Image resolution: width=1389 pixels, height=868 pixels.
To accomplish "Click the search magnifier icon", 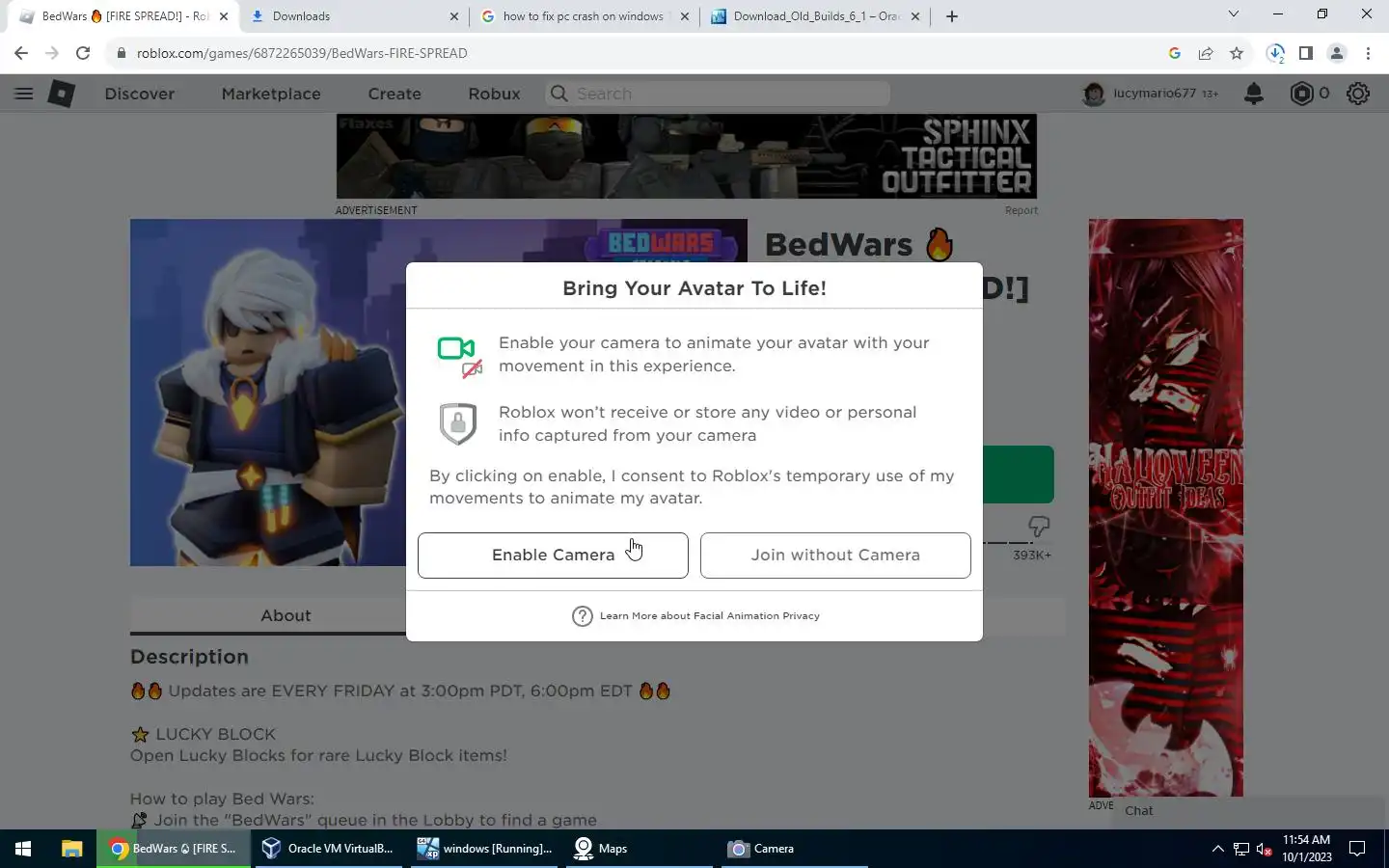I will click(558, 94).
